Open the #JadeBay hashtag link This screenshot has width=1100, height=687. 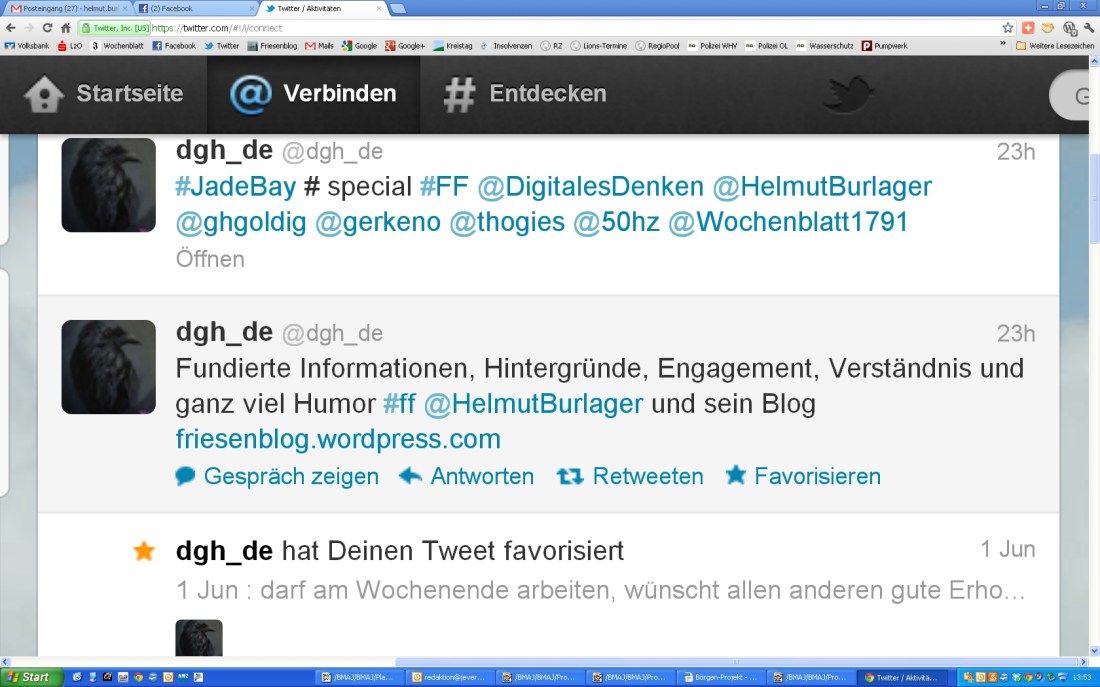236,187
